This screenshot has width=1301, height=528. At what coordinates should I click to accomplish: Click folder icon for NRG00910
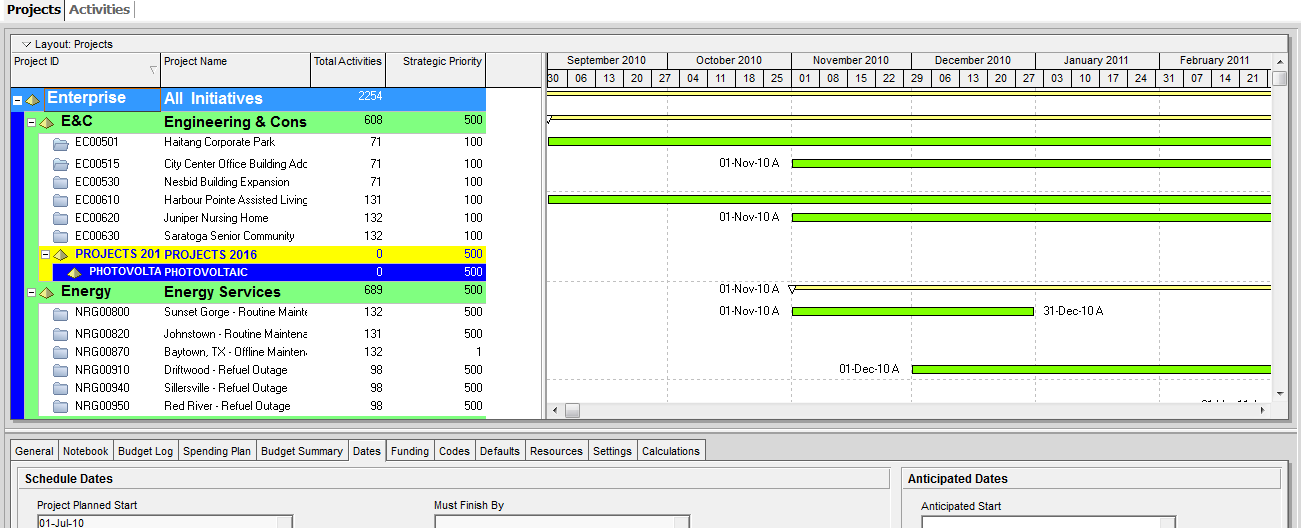60,370
